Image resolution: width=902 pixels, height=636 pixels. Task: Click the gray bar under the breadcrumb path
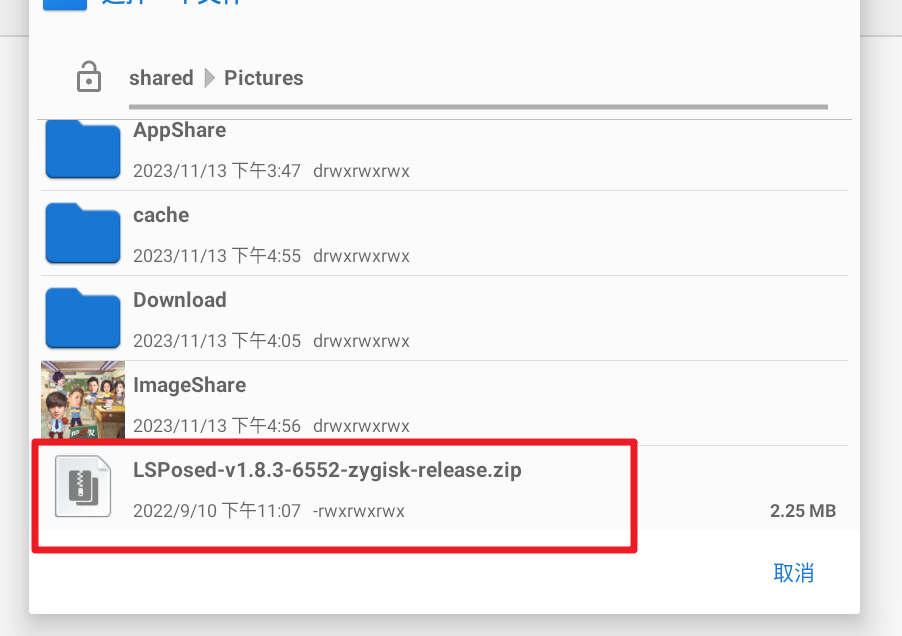coord(478,106)
